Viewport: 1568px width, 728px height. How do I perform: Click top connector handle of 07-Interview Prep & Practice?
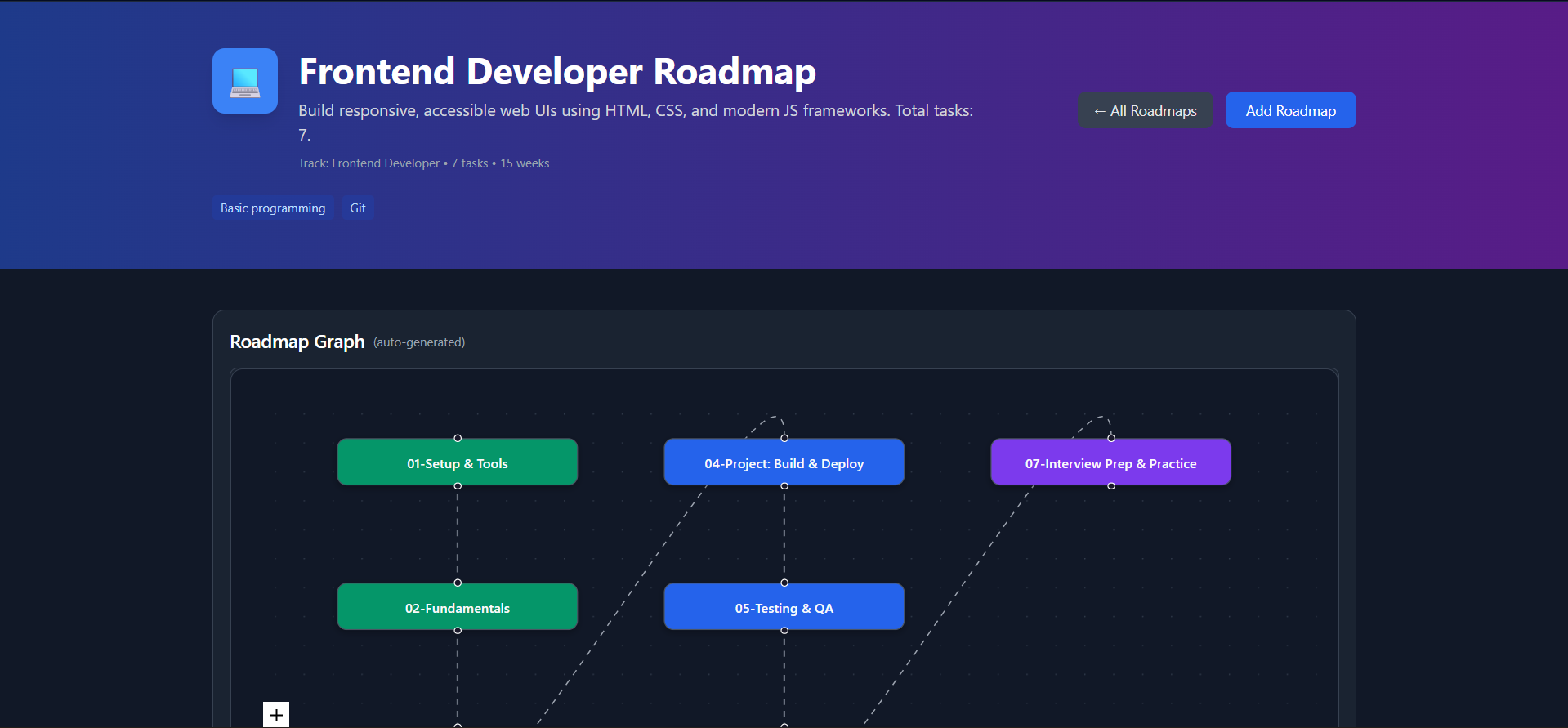pos(1111,439)
